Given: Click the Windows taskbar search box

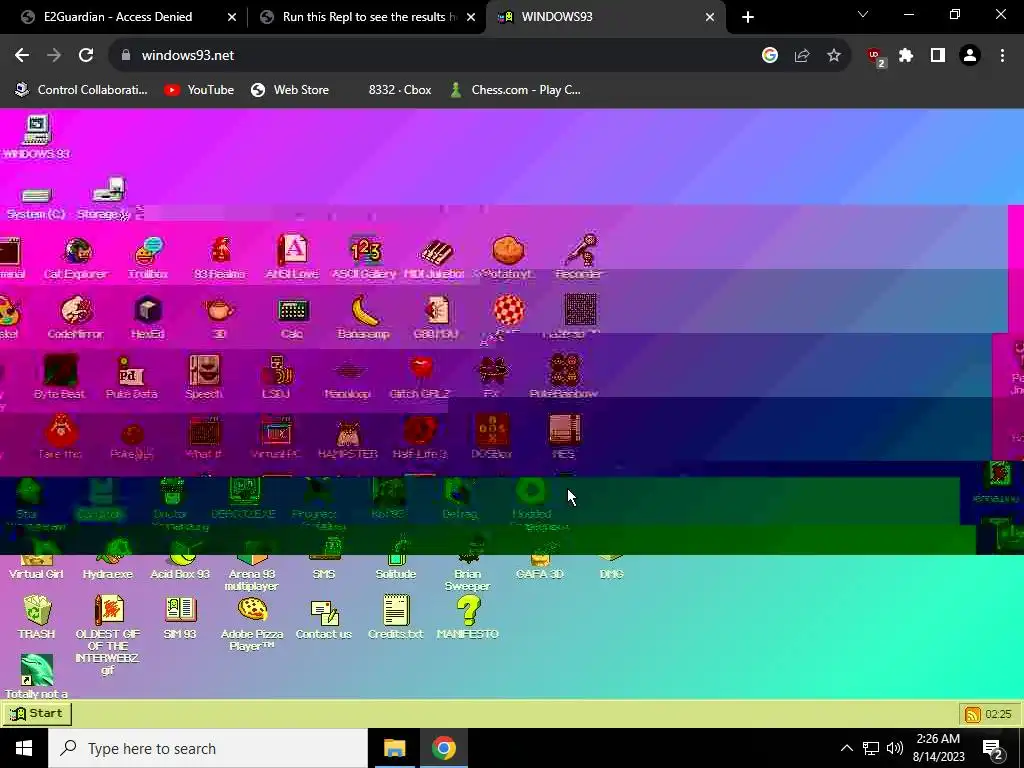Looking at the screenshot, I should [208, 748].
